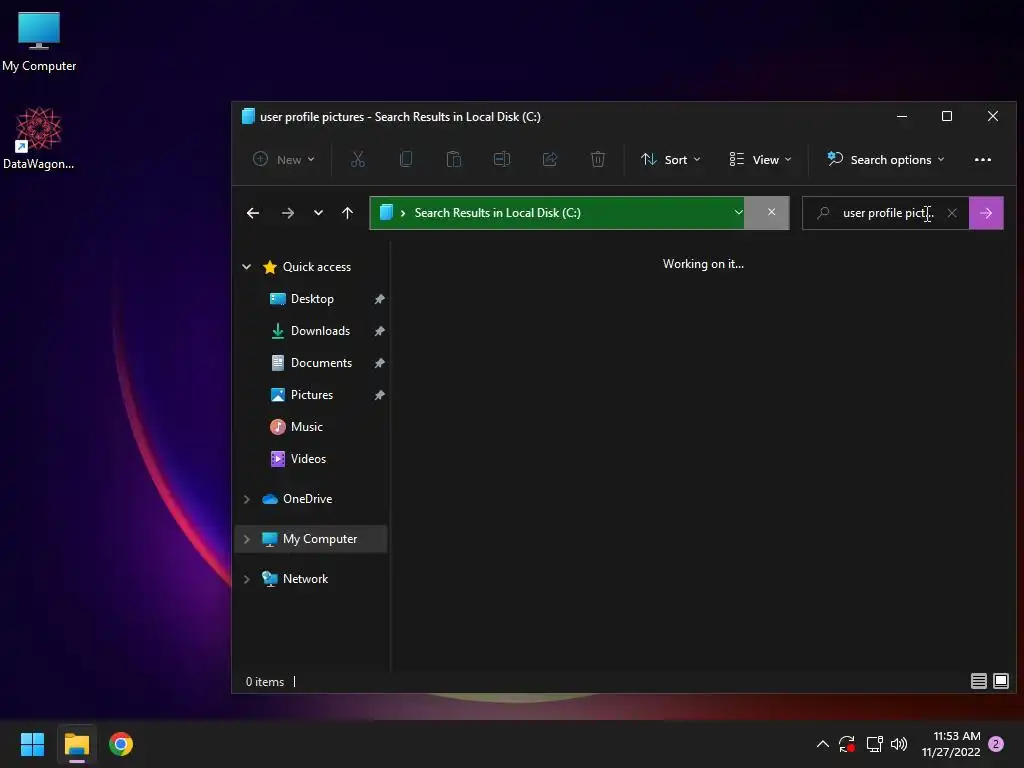Collapse the Quick access tree

click(247, 266)
